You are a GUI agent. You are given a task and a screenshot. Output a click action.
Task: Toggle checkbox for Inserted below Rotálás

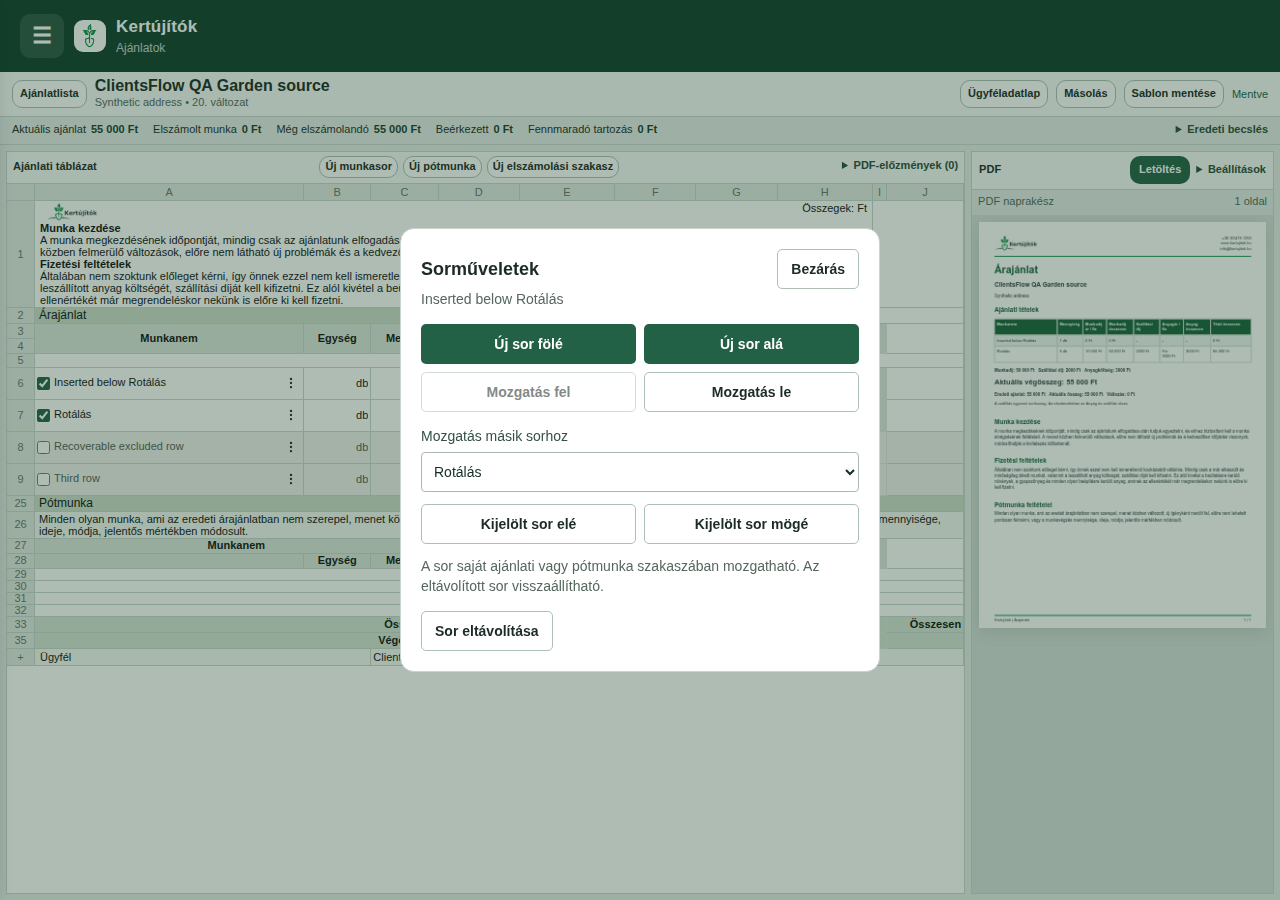[43, 383]
